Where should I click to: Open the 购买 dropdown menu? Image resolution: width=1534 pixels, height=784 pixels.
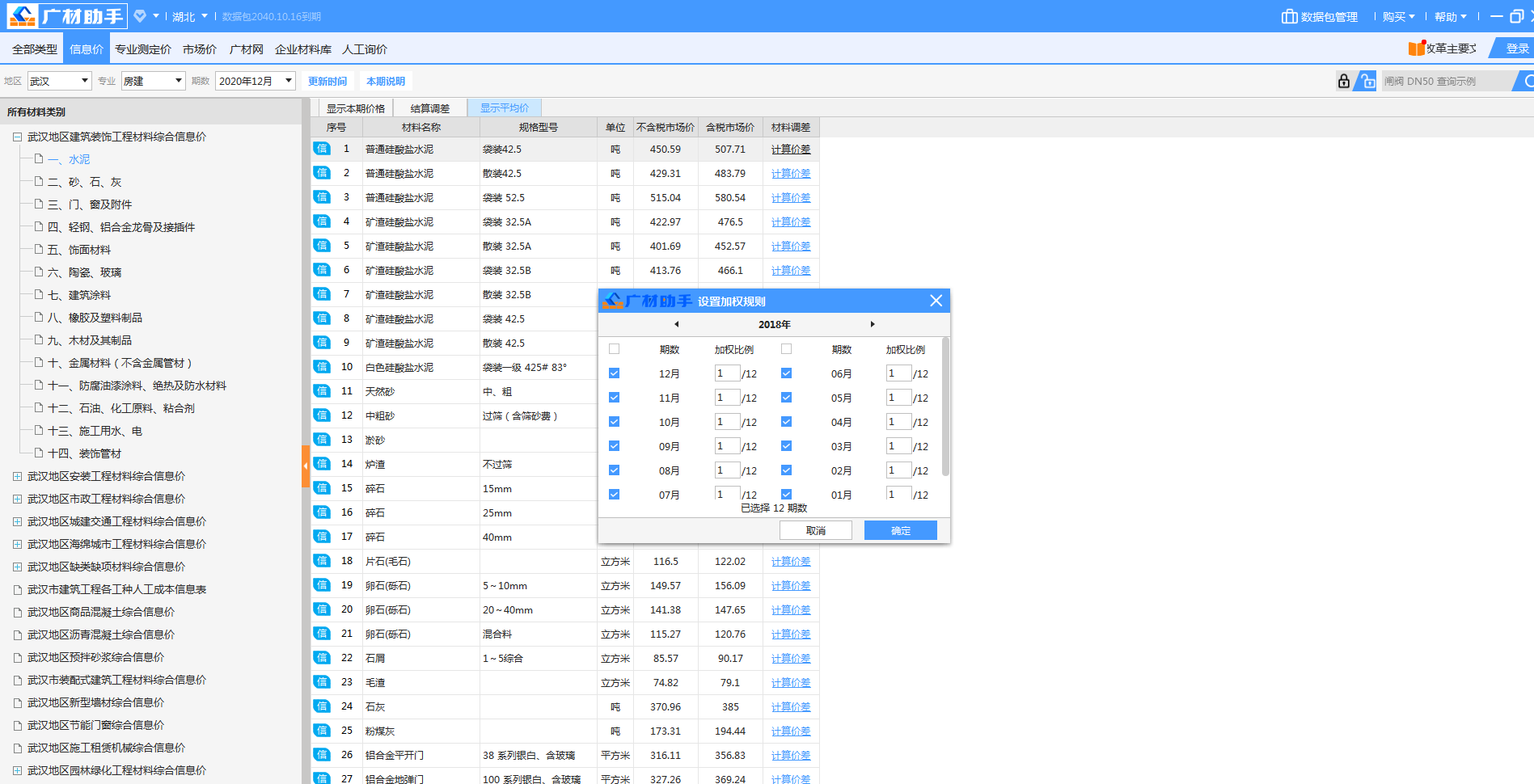click(1398, 16)
